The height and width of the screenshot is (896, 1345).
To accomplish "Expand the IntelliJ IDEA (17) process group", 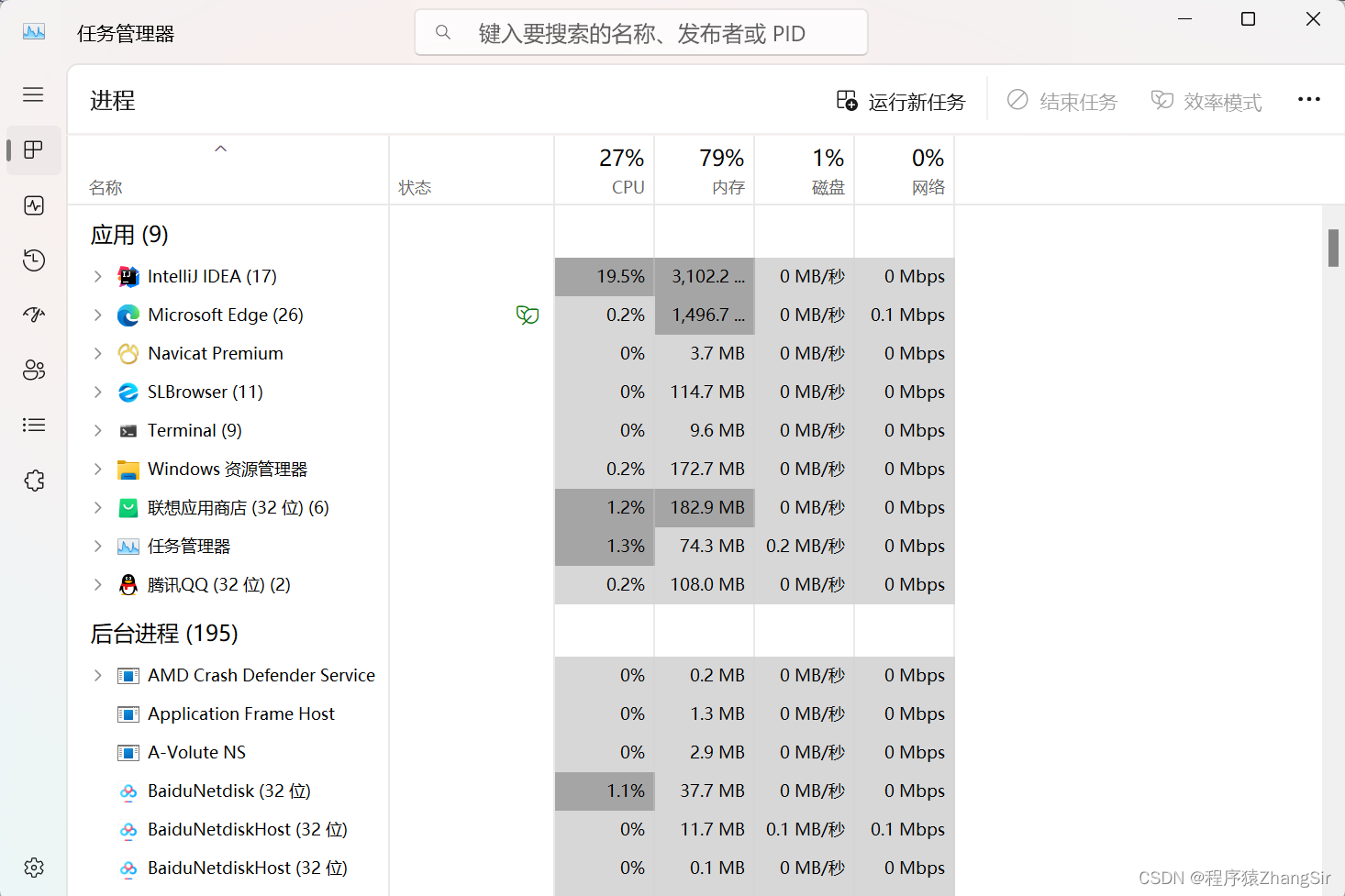I will point(98,276).
